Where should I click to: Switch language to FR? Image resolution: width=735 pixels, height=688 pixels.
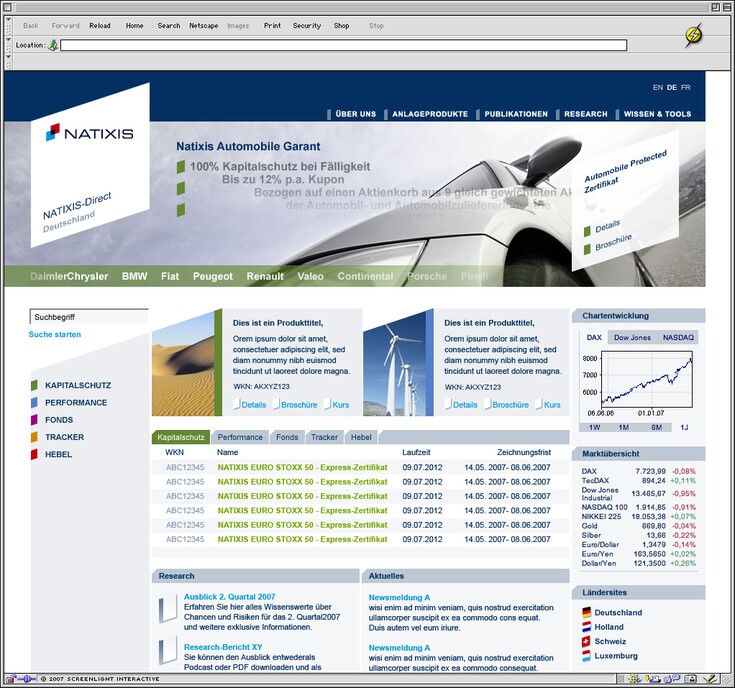[x=686, y=88]
